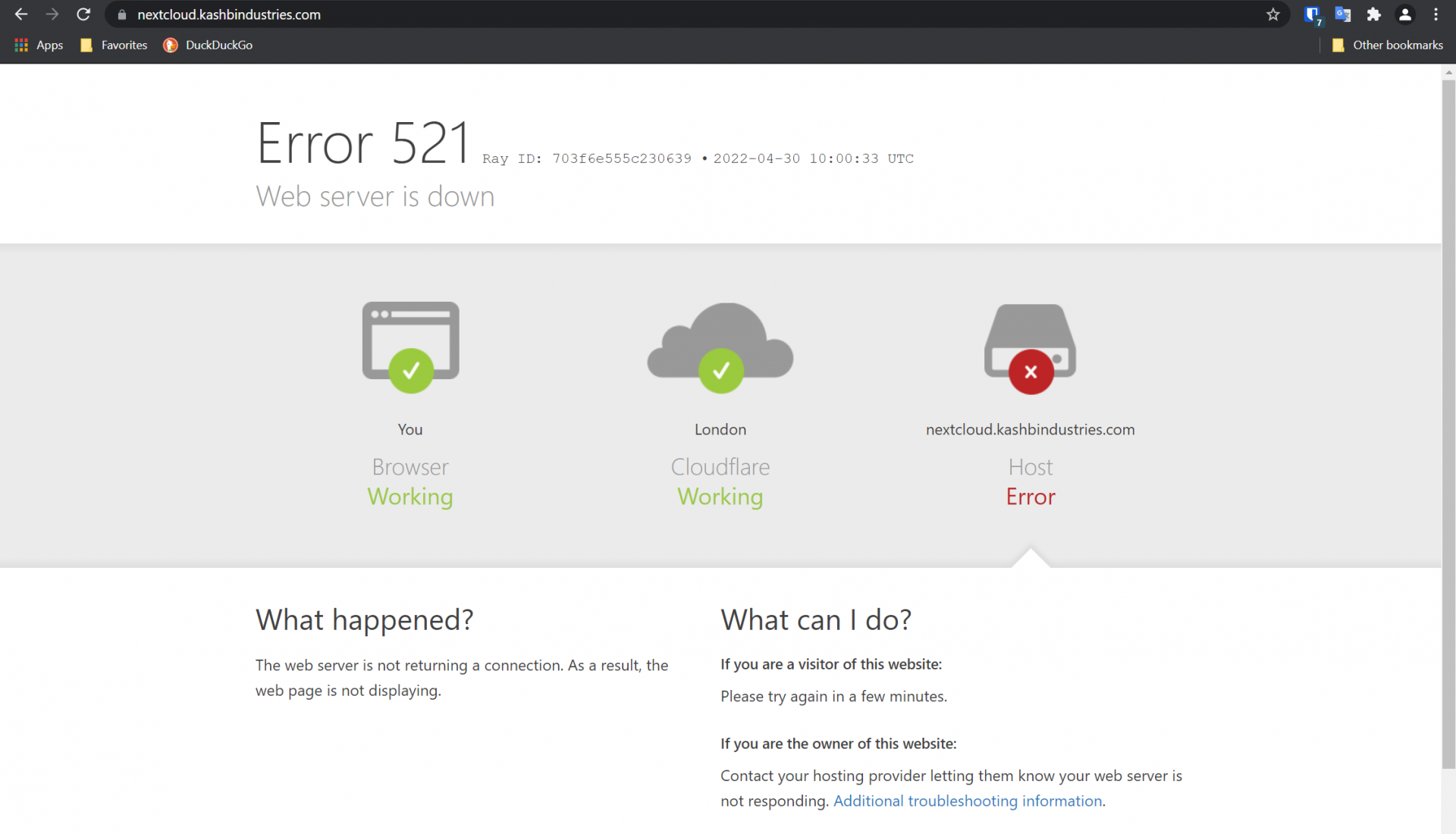This screenshot has height=834, width=1456.
Task: Open the Bitwarden extension icon
Action: 1312,15
